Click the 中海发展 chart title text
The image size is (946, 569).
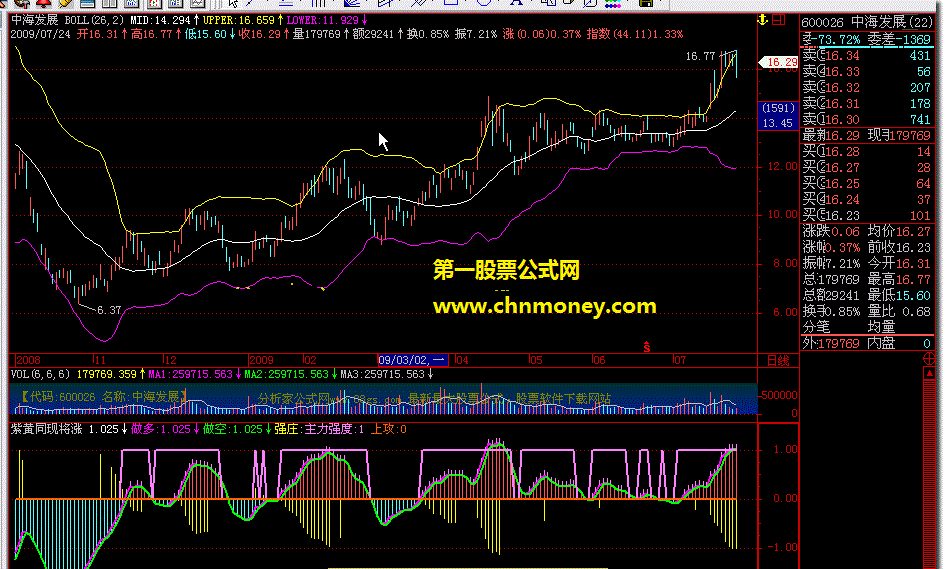coord(34,20)
